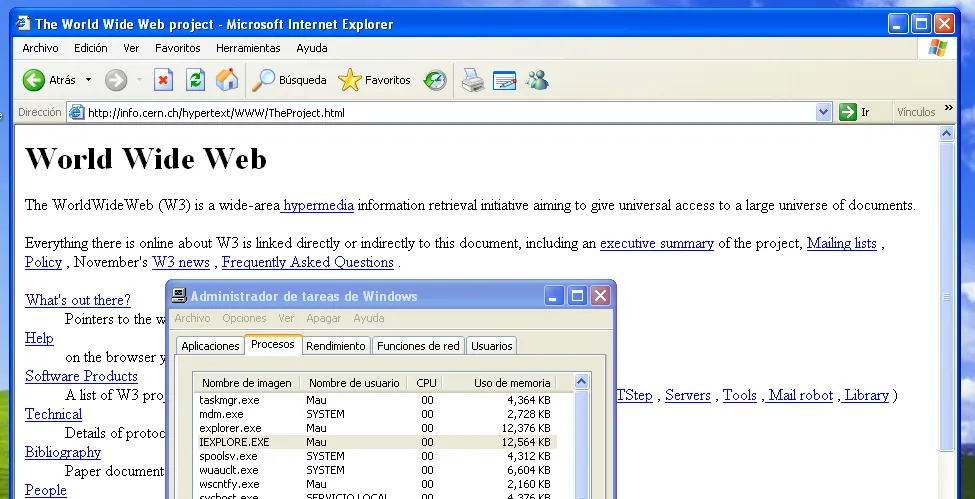Image resolution: width=975 pixels, height=499 pixels.
Task: Switch to the Aplicaciones tab
Action: point(210,346)
